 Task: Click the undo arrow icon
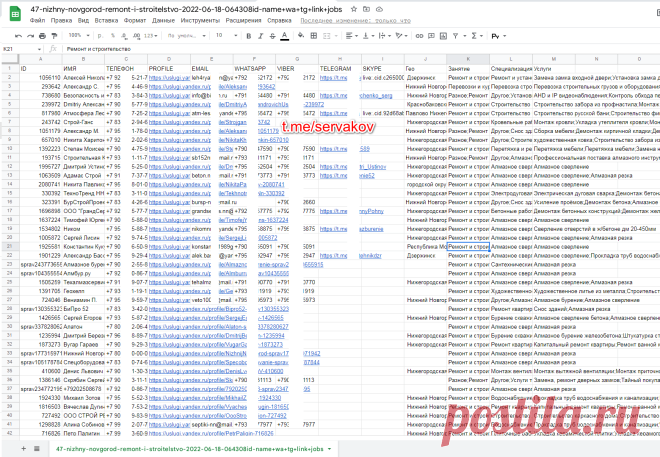click(x=18, y=36)
